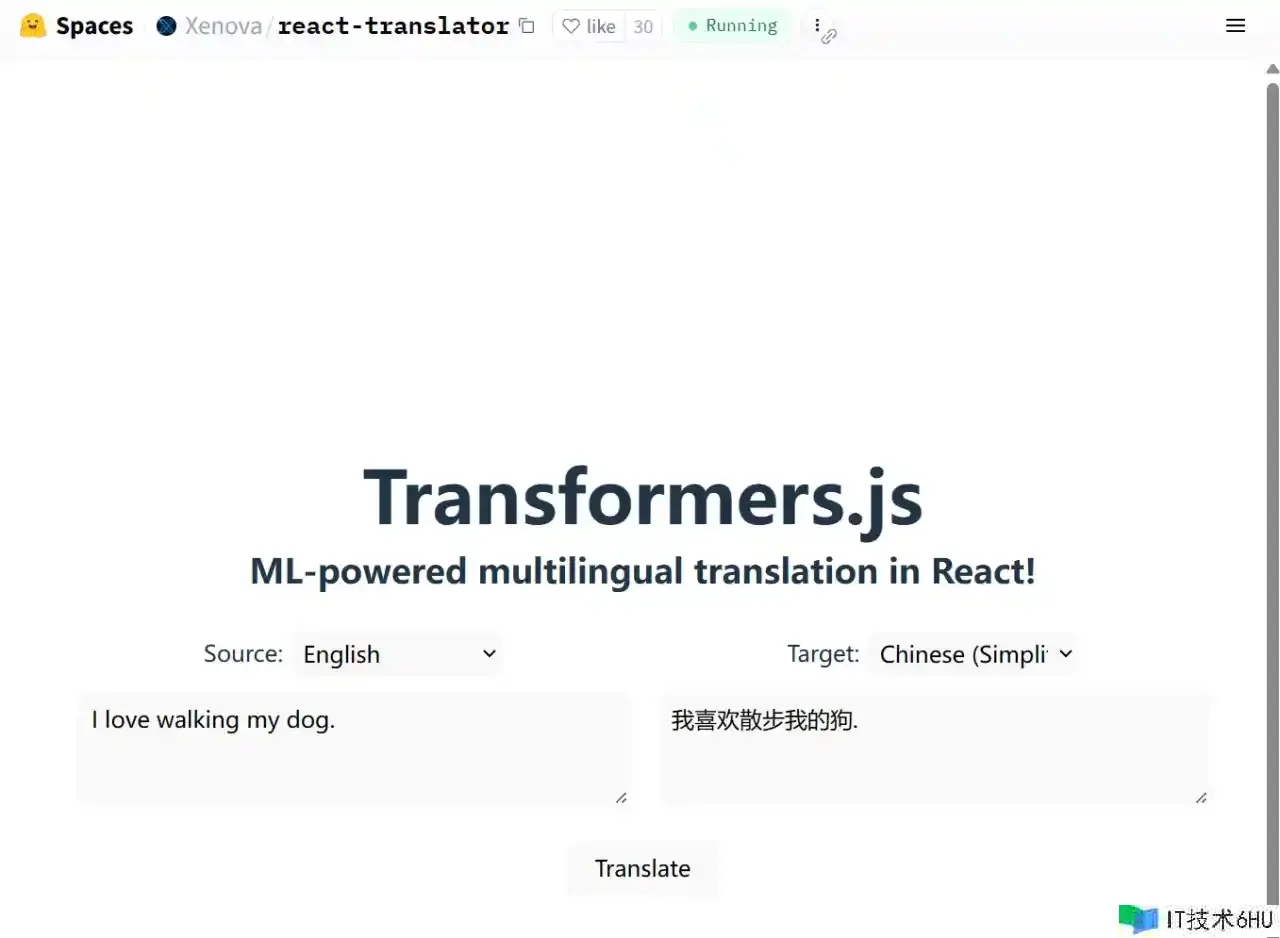
Task: Click the ML-powered multilingual translation subtitle
Action: coord(643,571)
